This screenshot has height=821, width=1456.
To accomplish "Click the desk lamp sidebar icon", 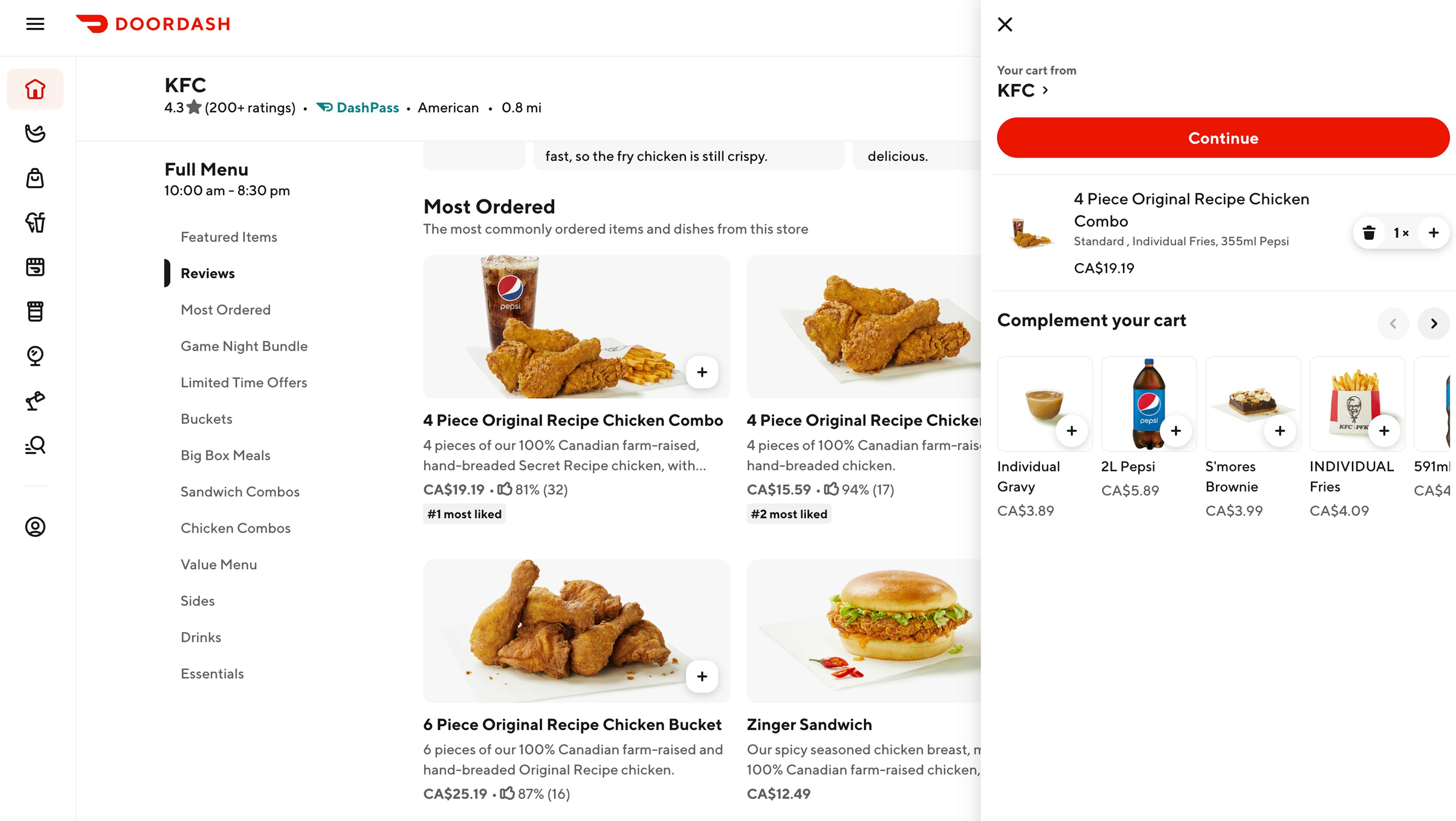I will click(x=35, y=400).
